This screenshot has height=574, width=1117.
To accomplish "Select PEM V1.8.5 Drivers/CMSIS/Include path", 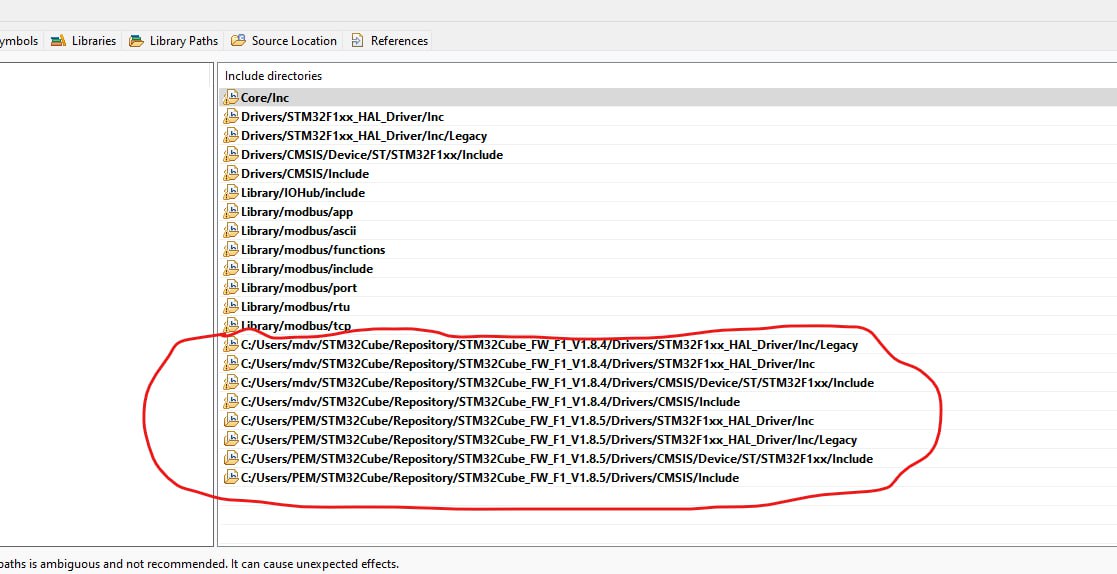I will pyautogui.click(x=668, y=477).
